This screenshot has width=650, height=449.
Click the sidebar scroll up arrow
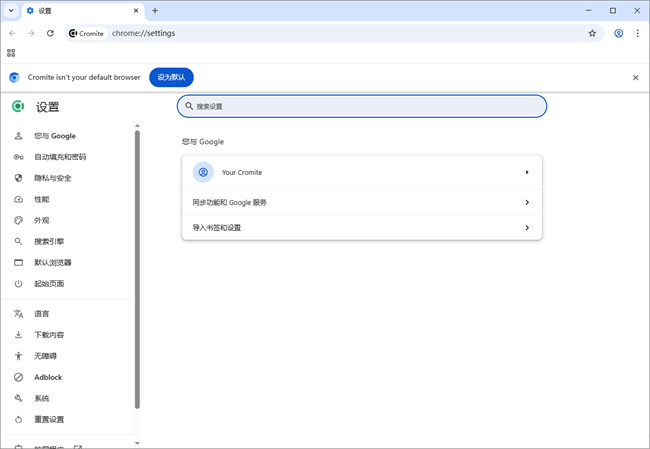pyautogui.click(x=137, y=126)
